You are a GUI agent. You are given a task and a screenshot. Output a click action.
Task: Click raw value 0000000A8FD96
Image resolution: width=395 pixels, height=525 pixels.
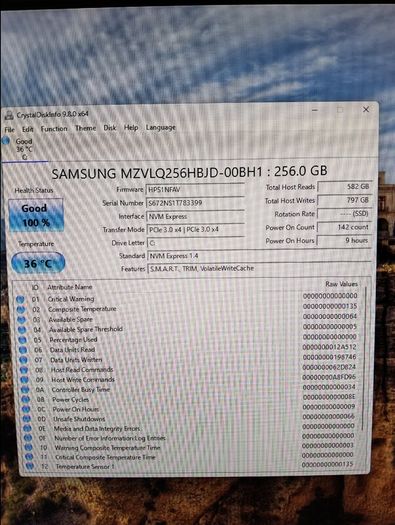[x=329, y=377]
